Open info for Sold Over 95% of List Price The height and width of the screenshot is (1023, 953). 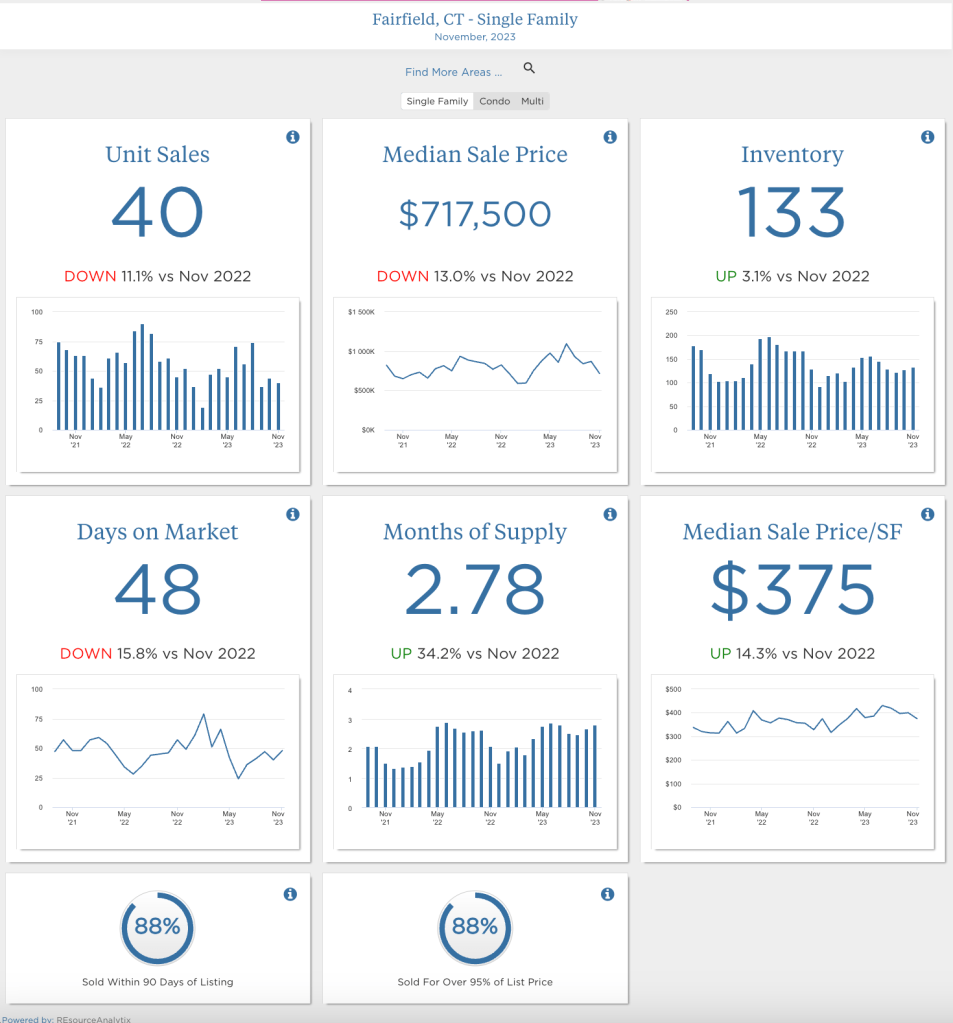tap(607, 894)
